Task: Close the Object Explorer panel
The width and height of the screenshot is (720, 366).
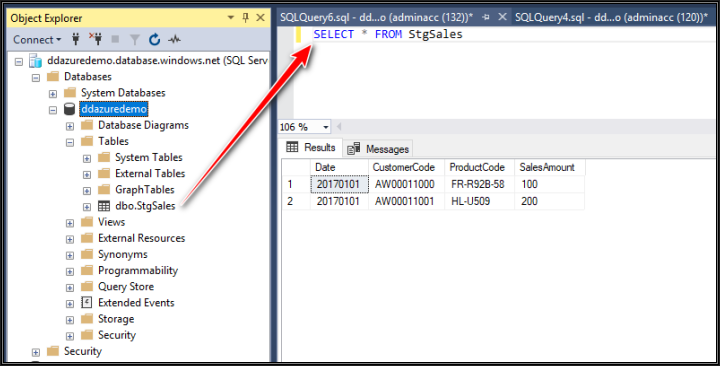Action: (x=260, y=18)
